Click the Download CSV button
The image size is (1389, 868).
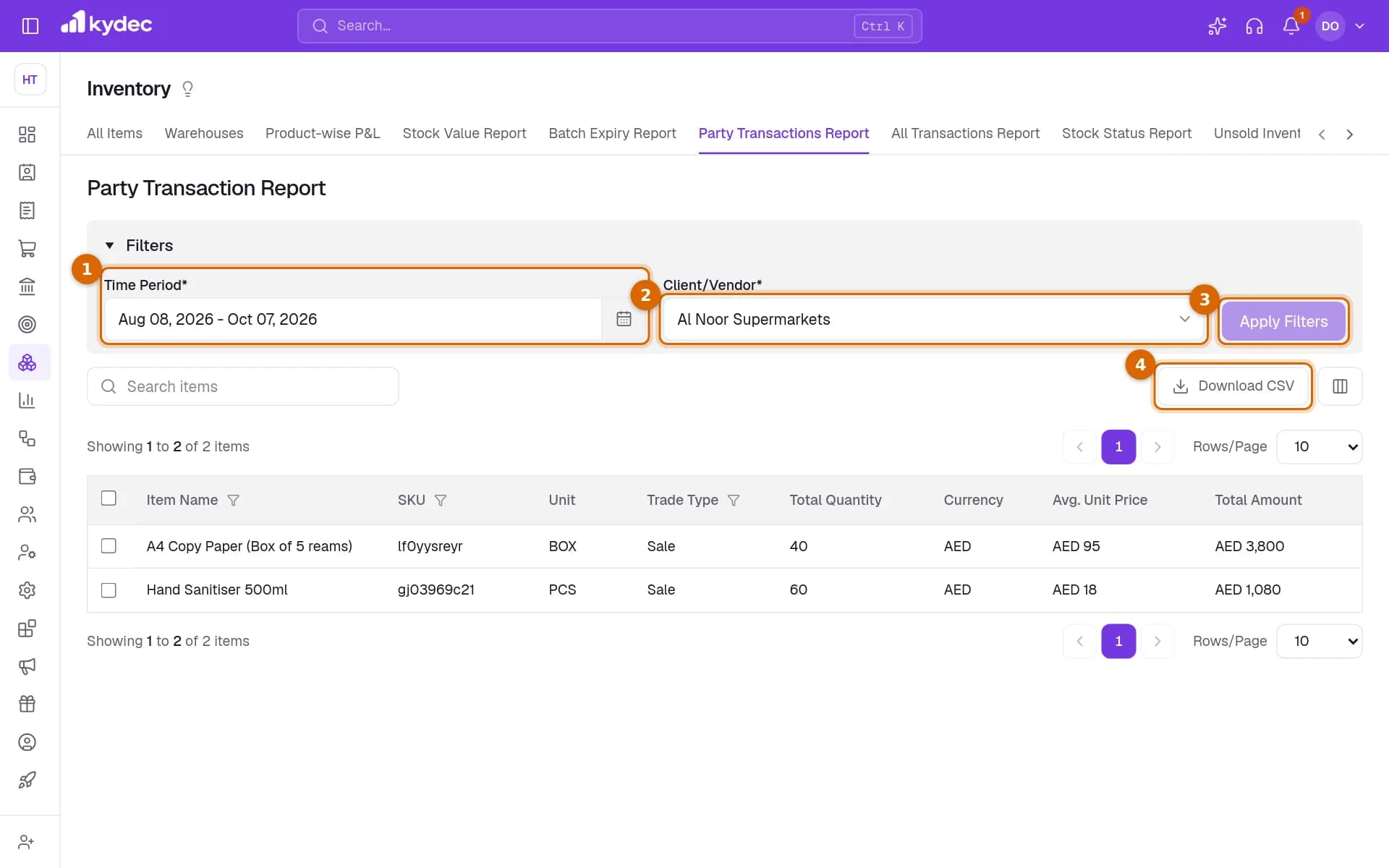pos(1233,386)
